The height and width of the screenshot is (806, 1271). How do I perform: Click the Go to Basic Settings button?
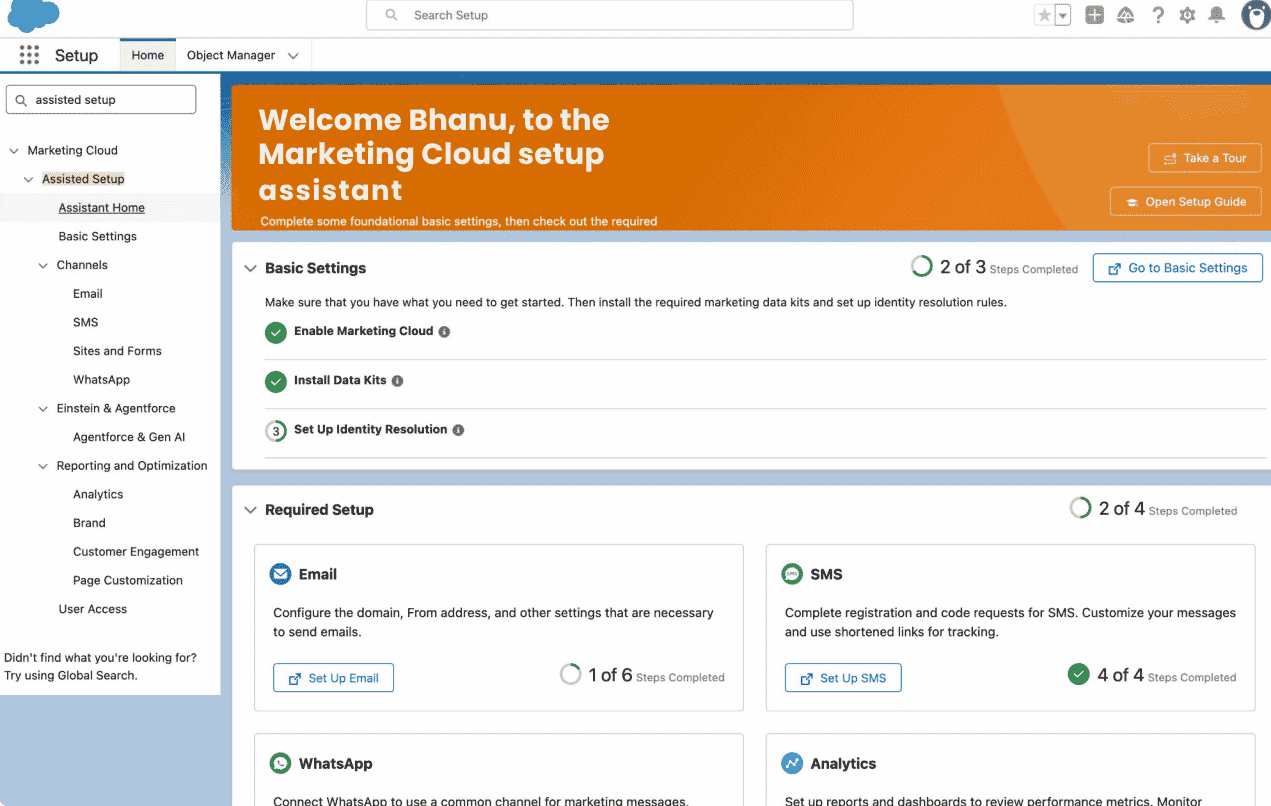[x=1177, y=268]
